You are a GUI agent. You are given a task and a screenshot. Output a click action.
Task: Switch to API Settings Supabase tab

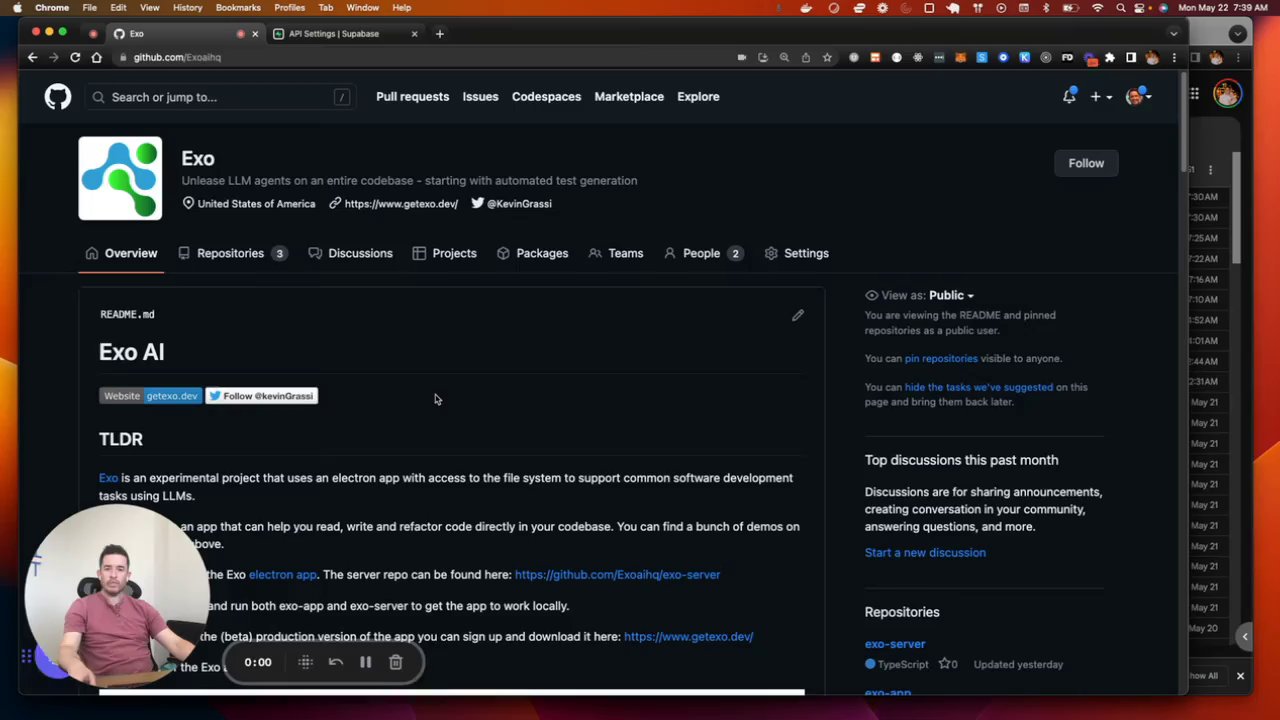click(345, 34)
